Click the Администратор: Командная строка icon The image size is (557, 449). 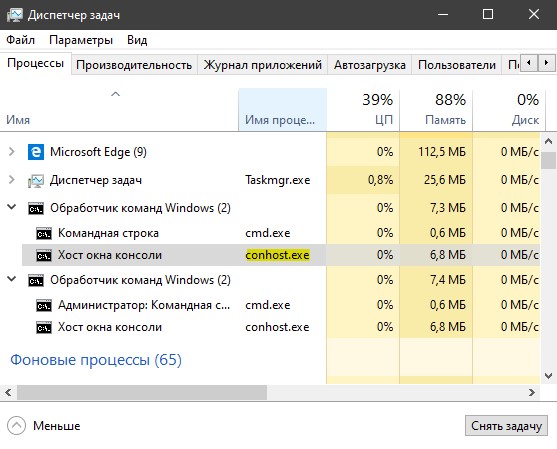[44, 305]
